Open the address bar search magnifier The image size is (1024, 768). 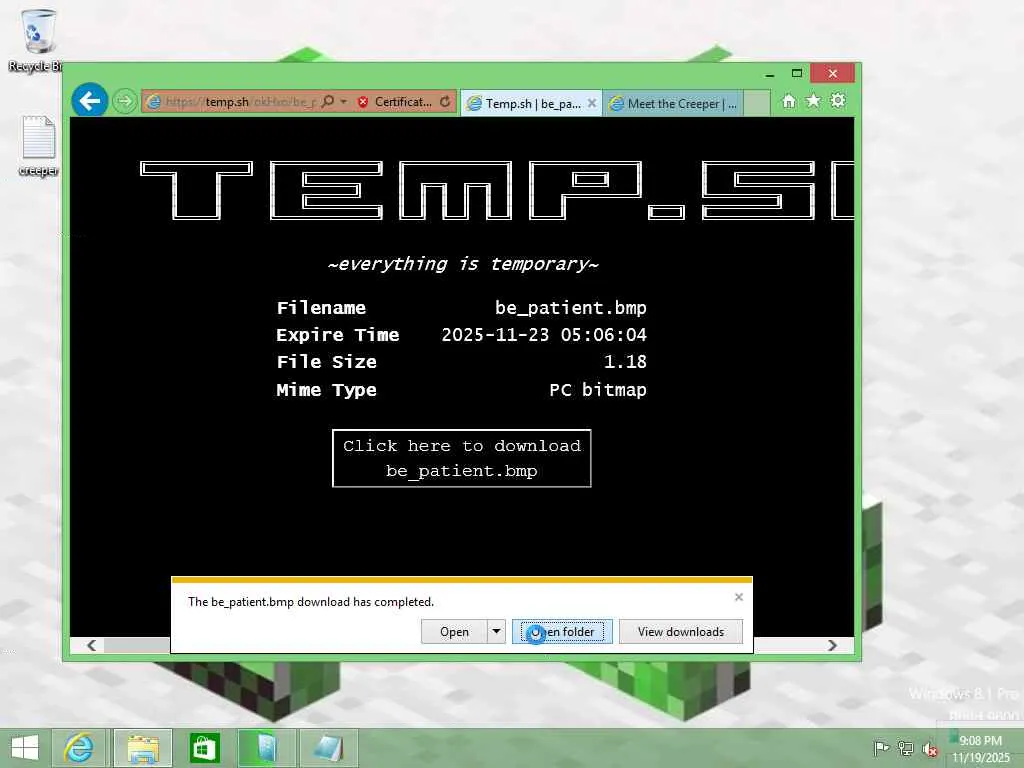tap(328, 101)
